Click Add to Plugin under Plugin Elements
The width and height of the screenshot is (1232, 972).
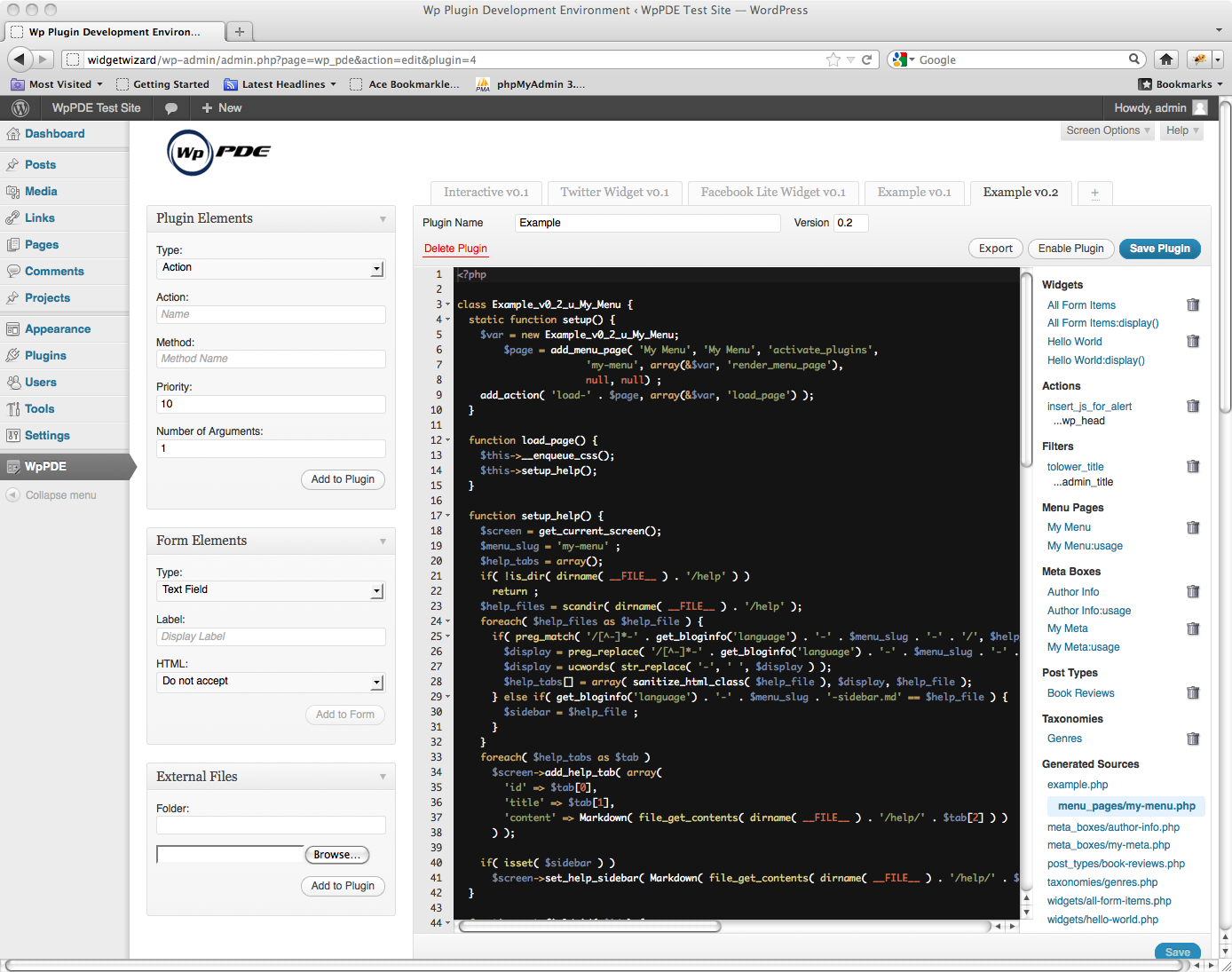pos(343,479)
